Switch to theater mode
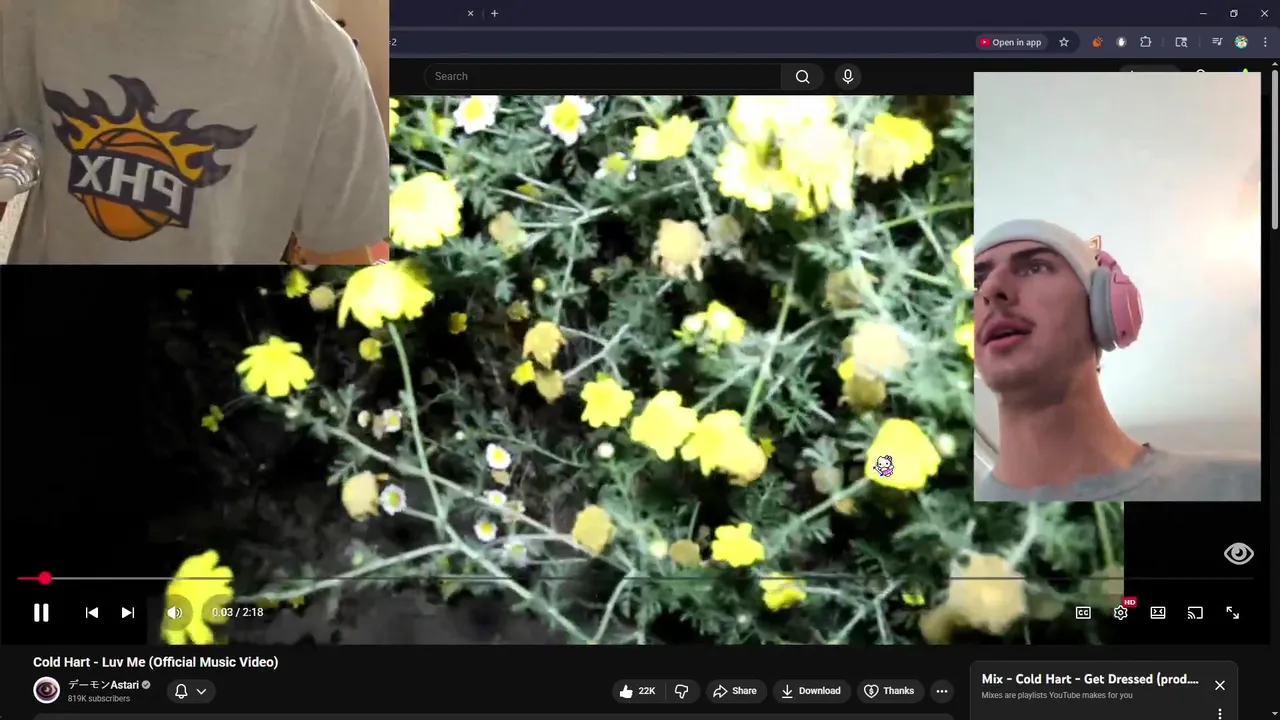Image resolution: width=1280 pixels, height=720 pixels. [1158, 613]
